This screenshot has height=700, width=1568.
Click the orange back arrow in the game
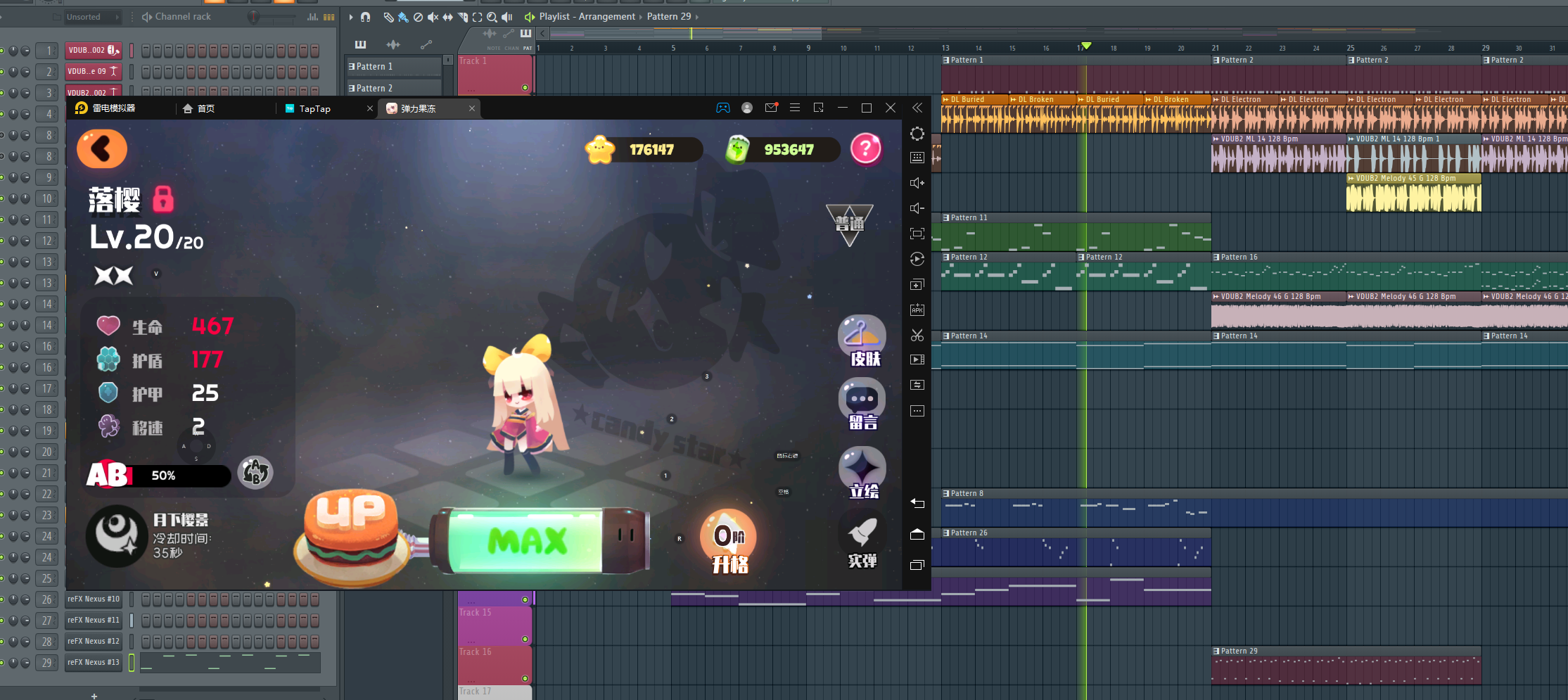pyautogui.click(x=102, y=148)
